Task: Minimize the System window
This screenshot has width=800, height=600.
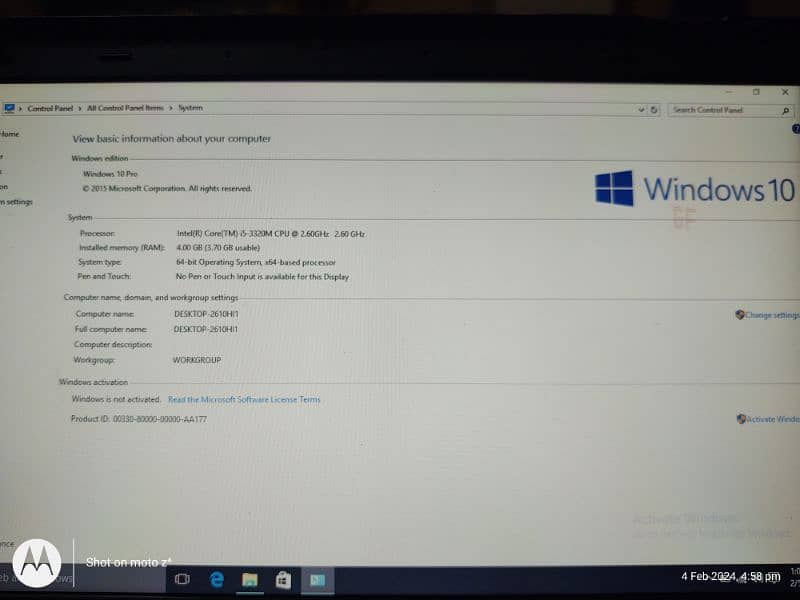Action: click(729, 92)
